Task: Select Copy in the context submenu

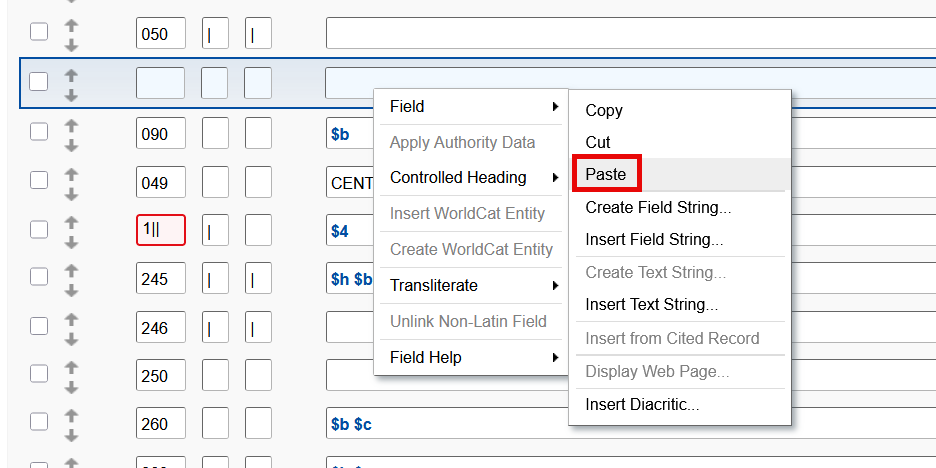Action: [x=604, y=110]
